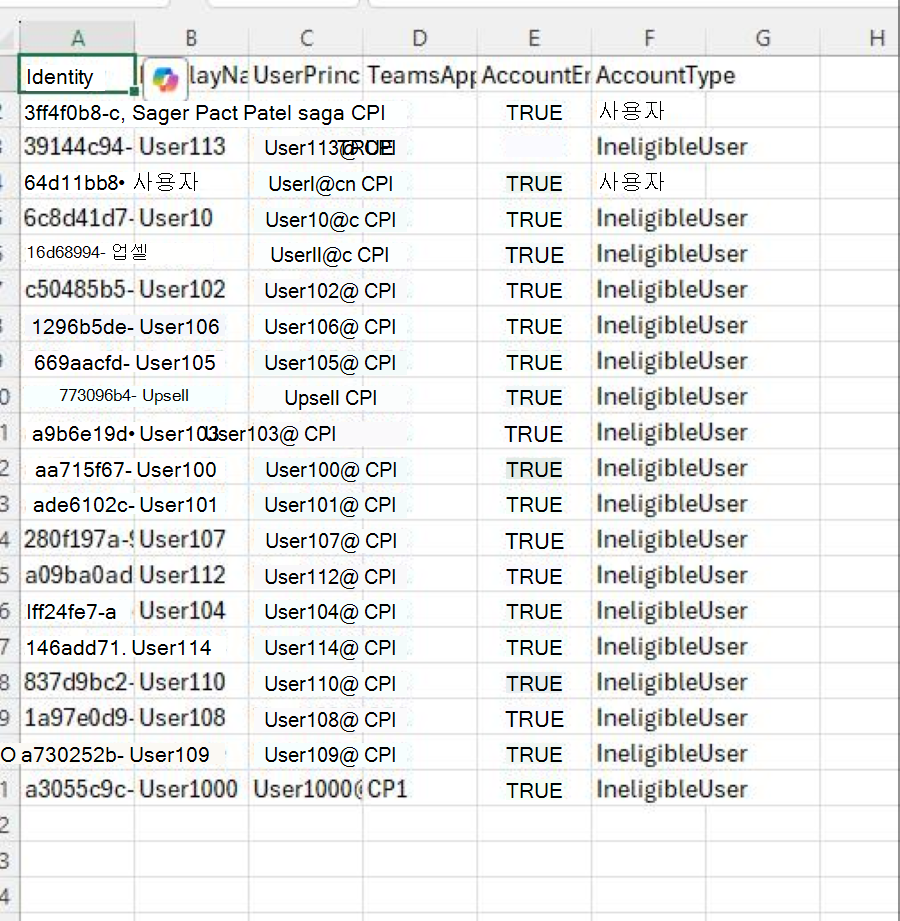This screenshot has width=900, height=921.
Task: Click IneligibleUser in the User100 row
Action: 672,468
